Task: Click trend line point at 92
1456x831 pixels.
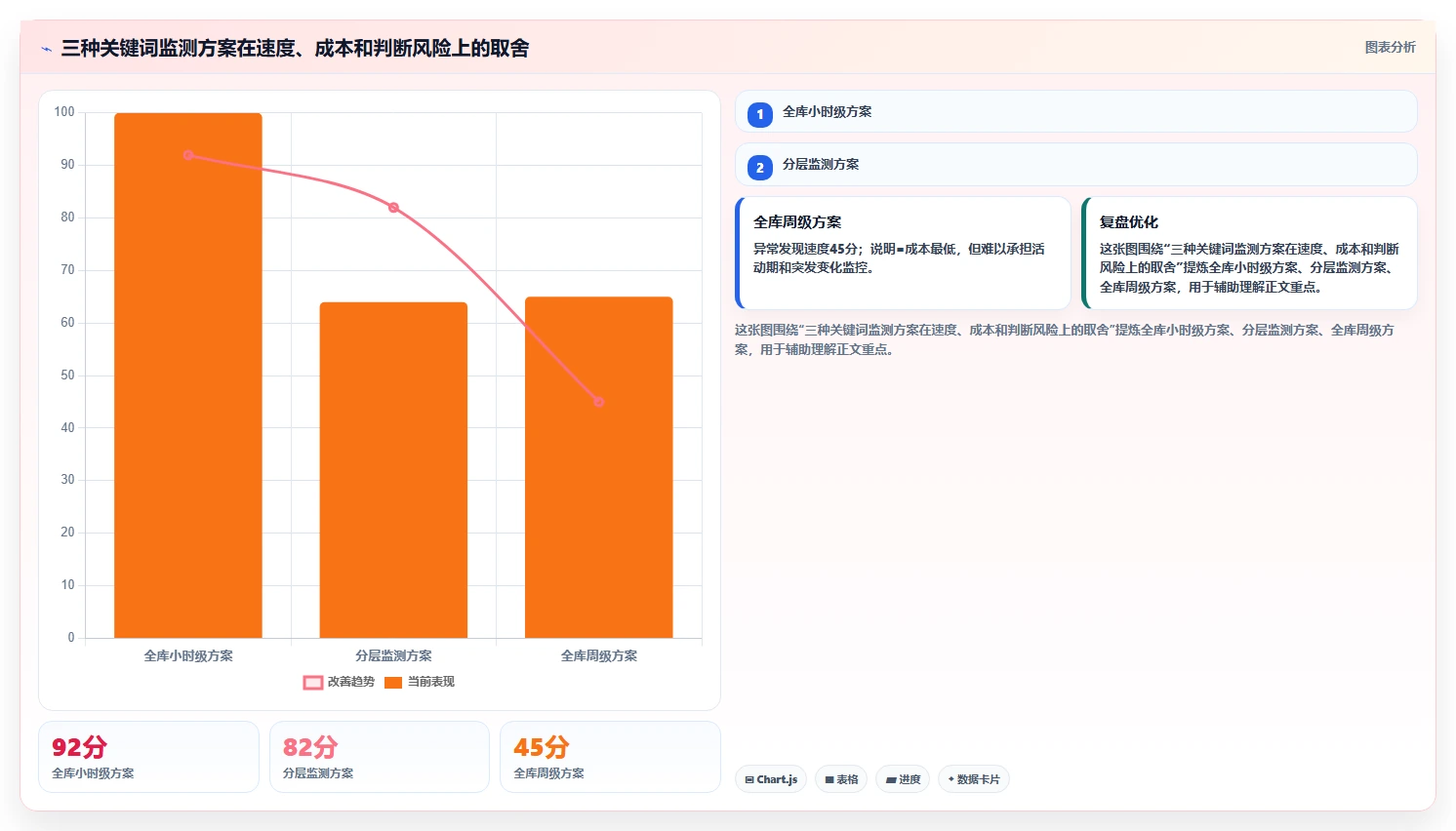Action: 188,155
